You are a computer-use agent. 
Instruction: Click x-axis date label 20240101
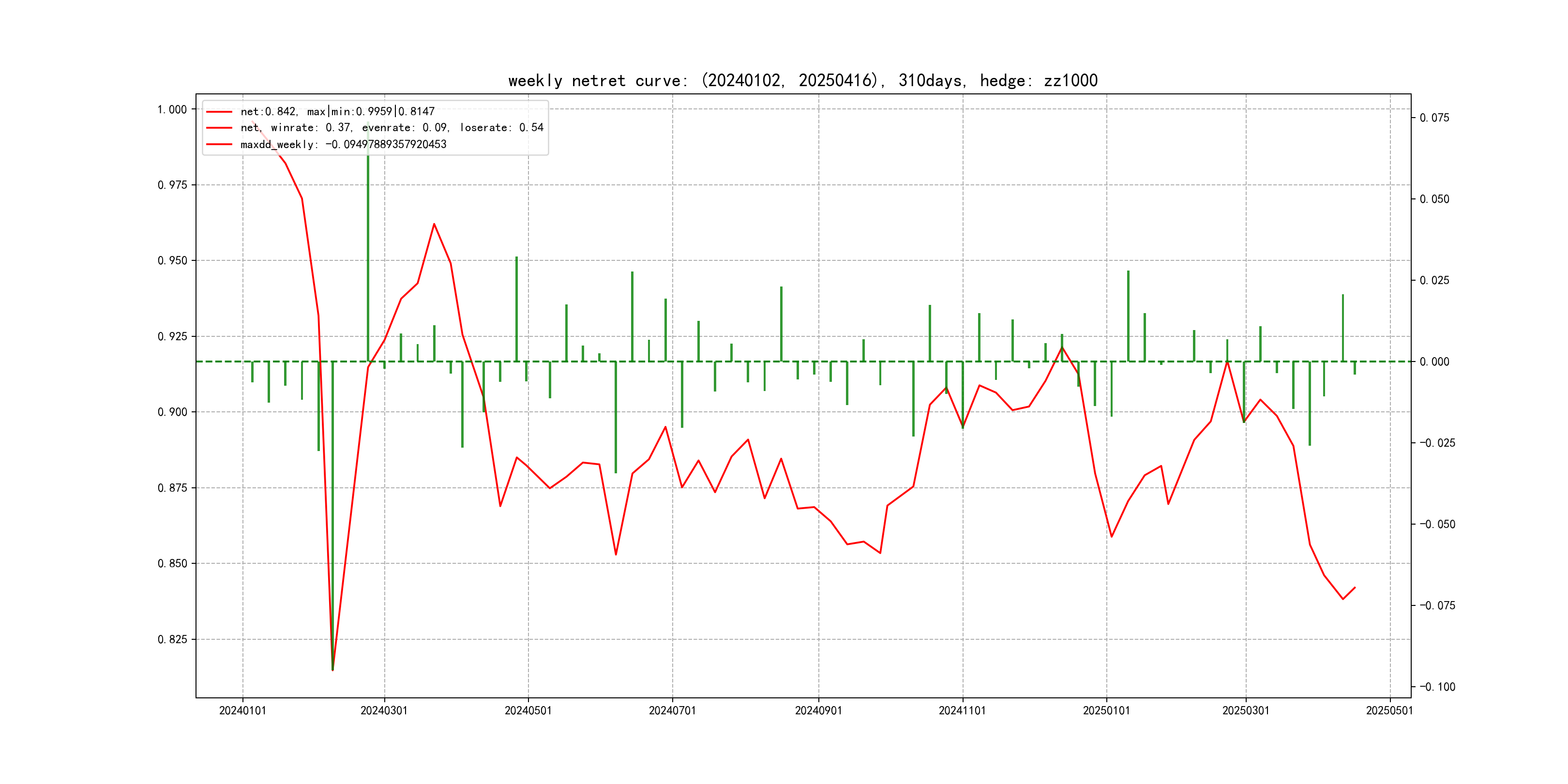pos(242,710)
